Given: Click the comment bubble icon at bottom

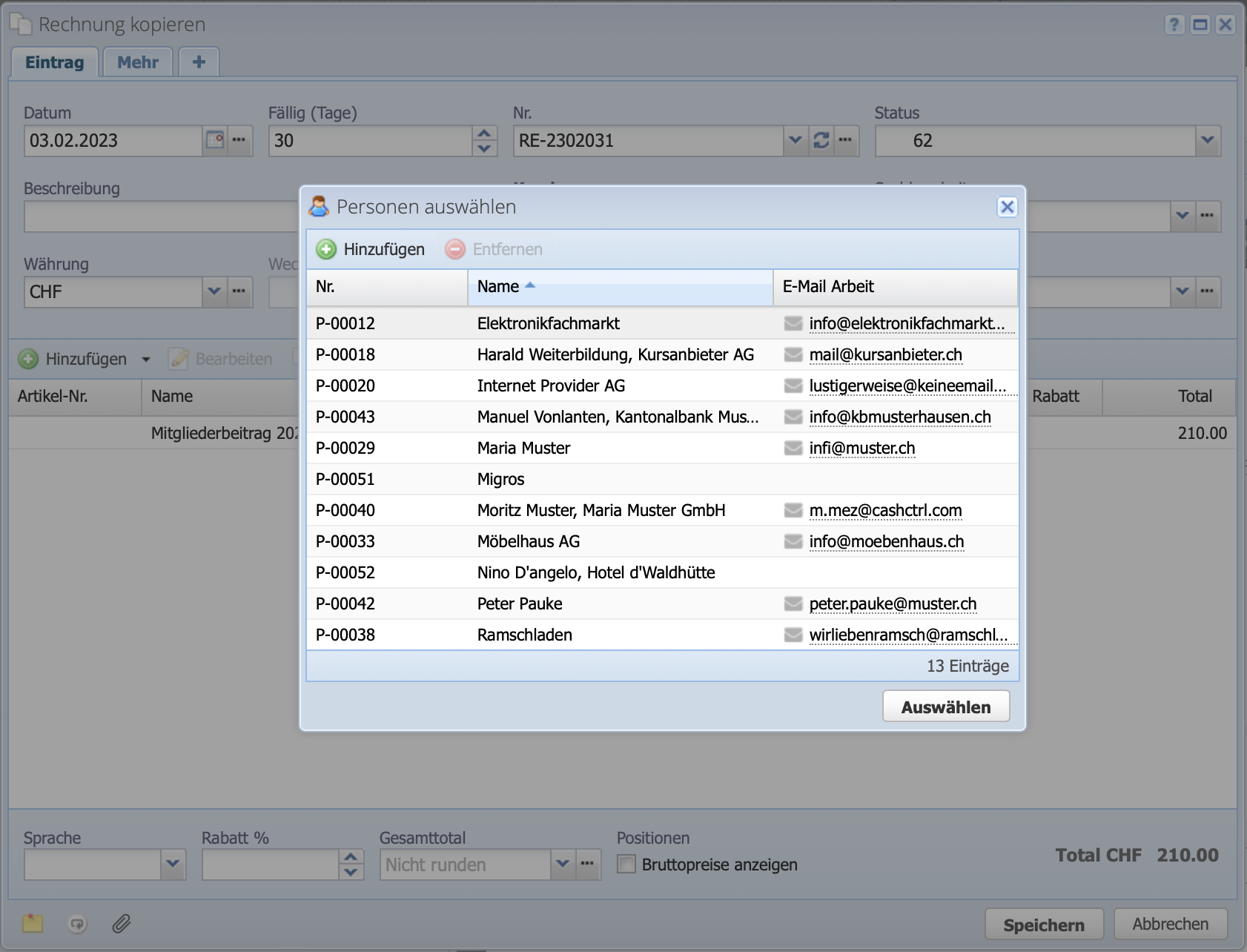Looking at the screenshot, I should pyautogui.click(x=77, y=924).
